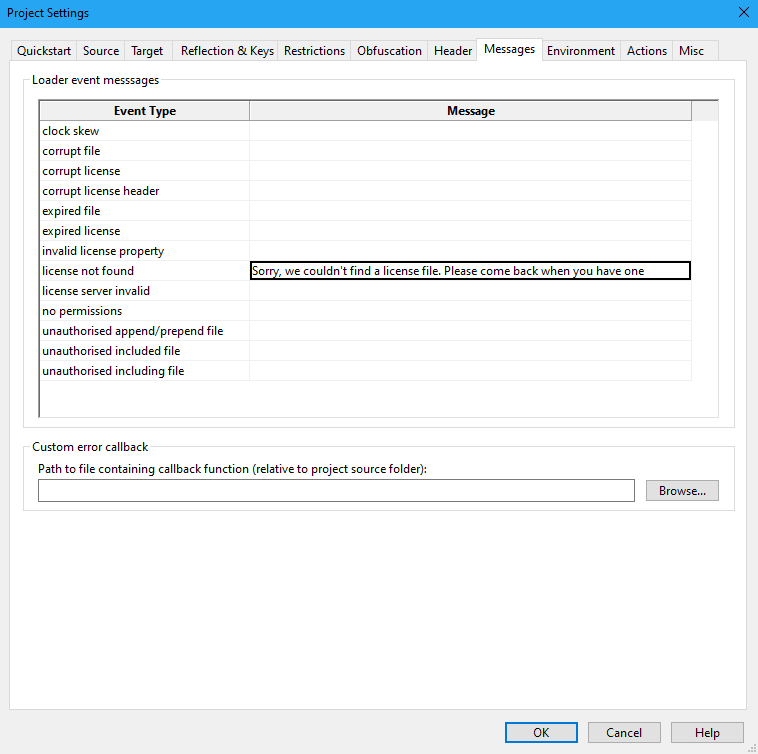
Task: Open the Source tab
Action: (x=101, y=51)
